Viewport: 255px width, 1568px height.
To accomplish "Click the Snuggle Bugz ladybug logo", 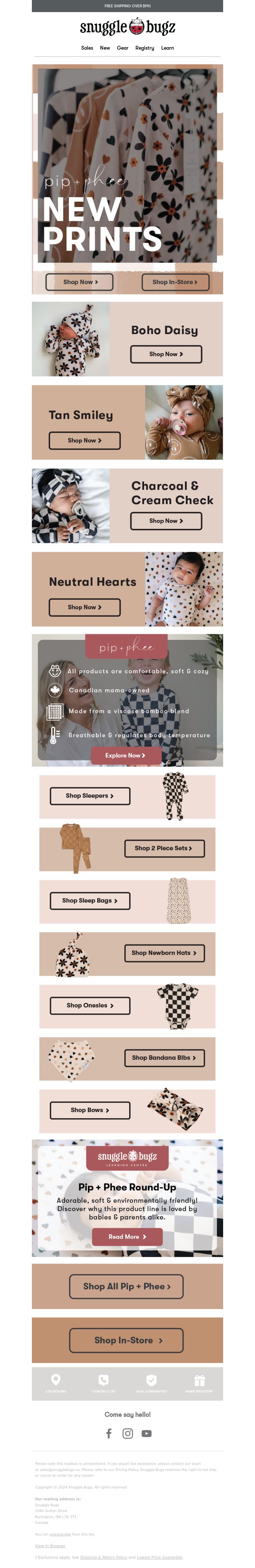I will [x=127, y=27].
